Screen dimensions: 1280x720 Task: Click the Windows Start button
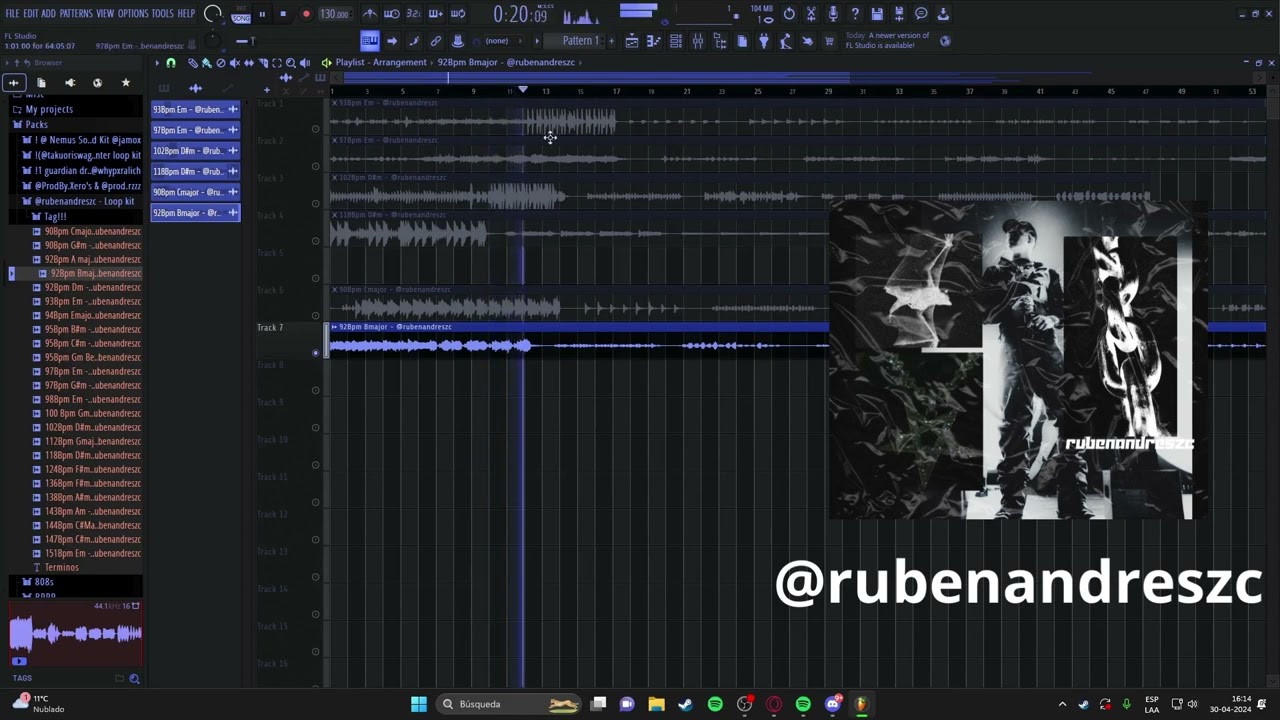419,704
